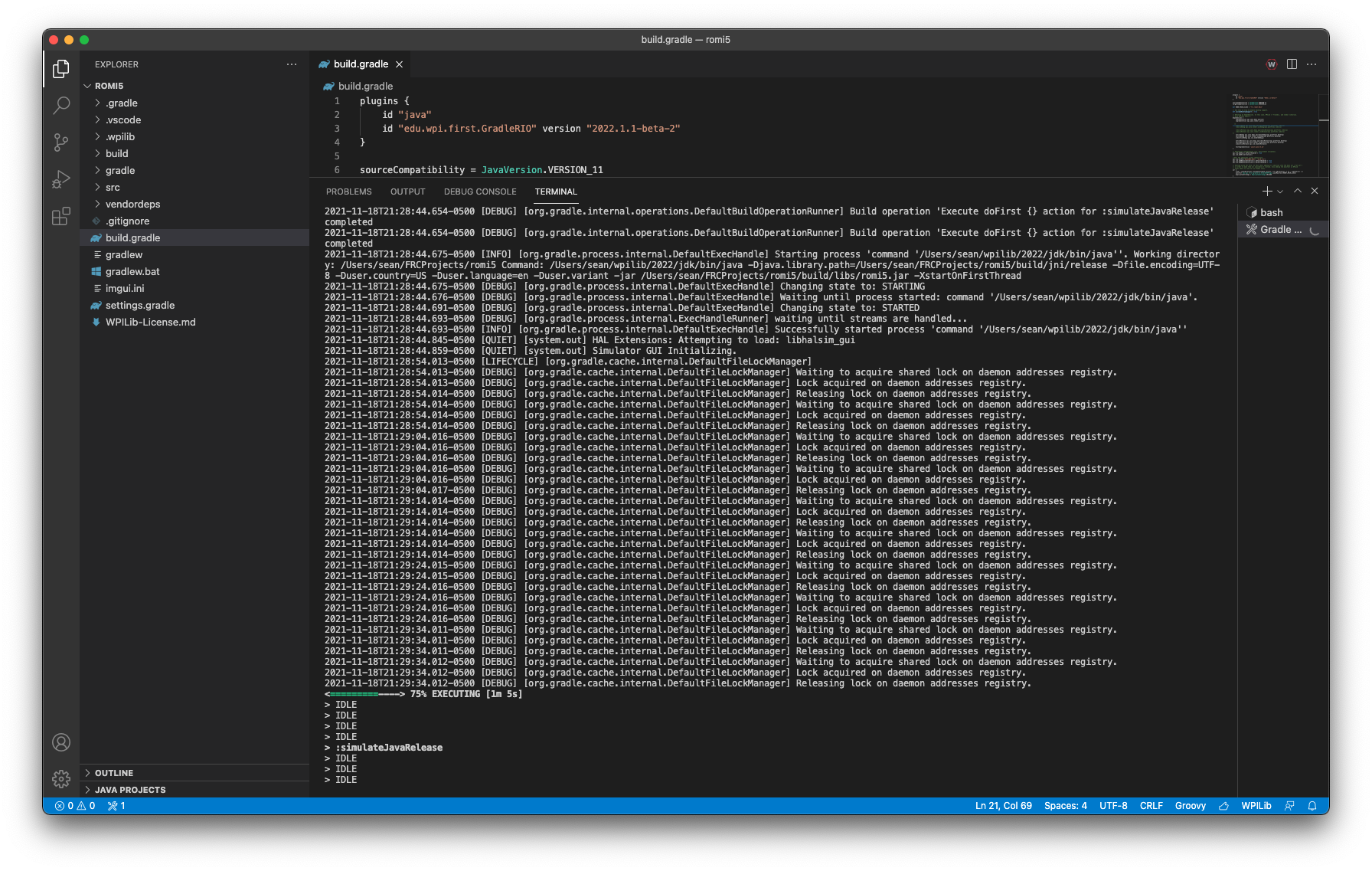The width and height of the screenshot is (1372, 871).
Task: Click Groovy language mode in status bar
Action: click(1190, 805)
